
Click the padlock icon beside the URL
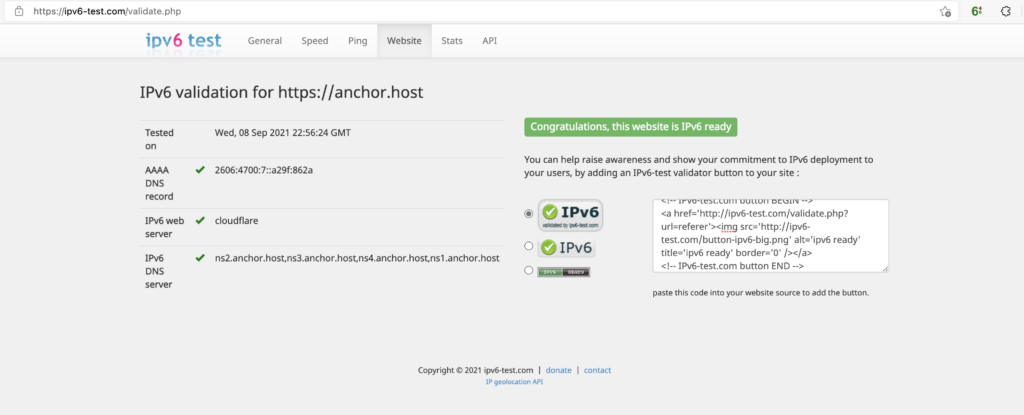pyautogui.click(x=18, y=12)
